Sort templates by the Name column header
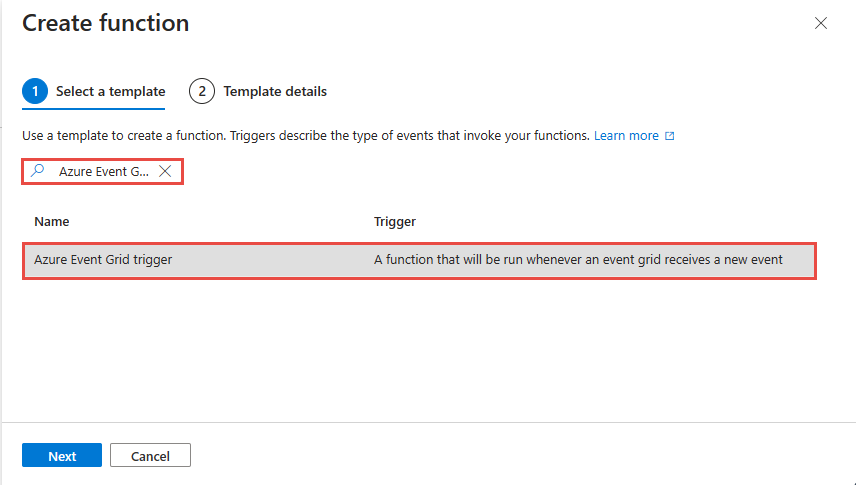 (52, 221)
